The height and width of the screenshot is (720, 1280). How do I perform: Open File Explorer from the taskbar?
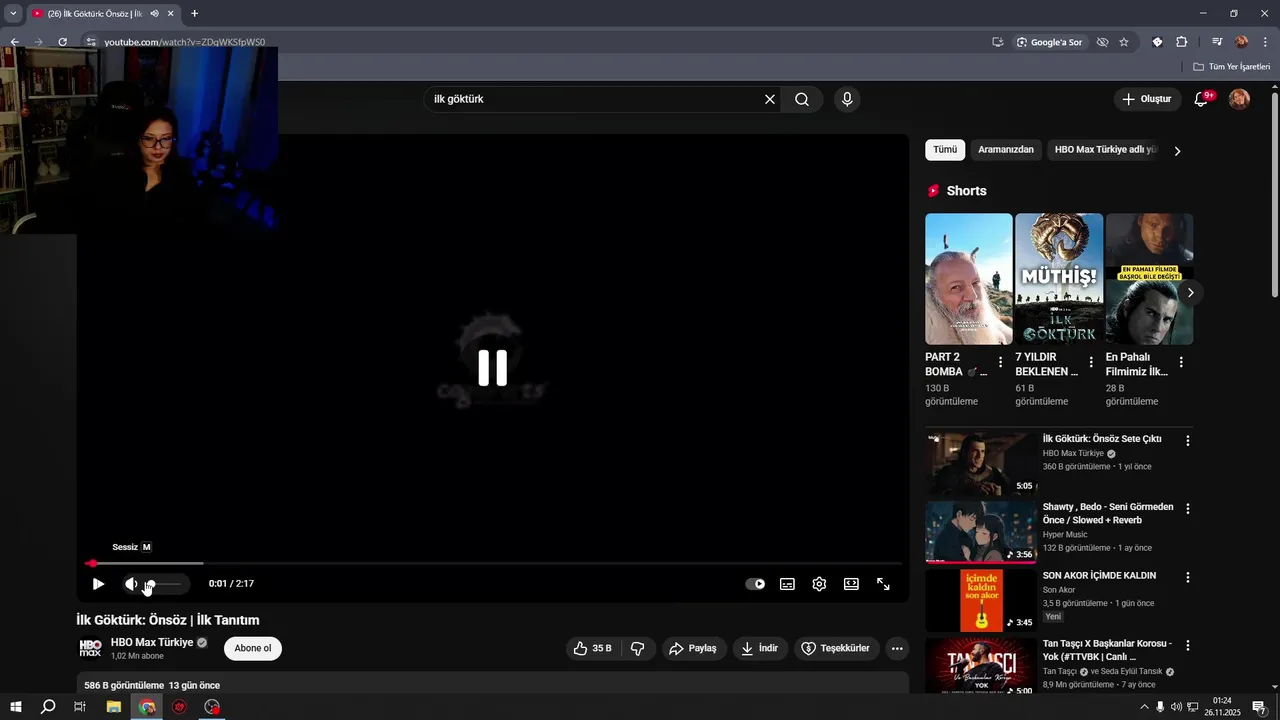[x=114, y=707]
